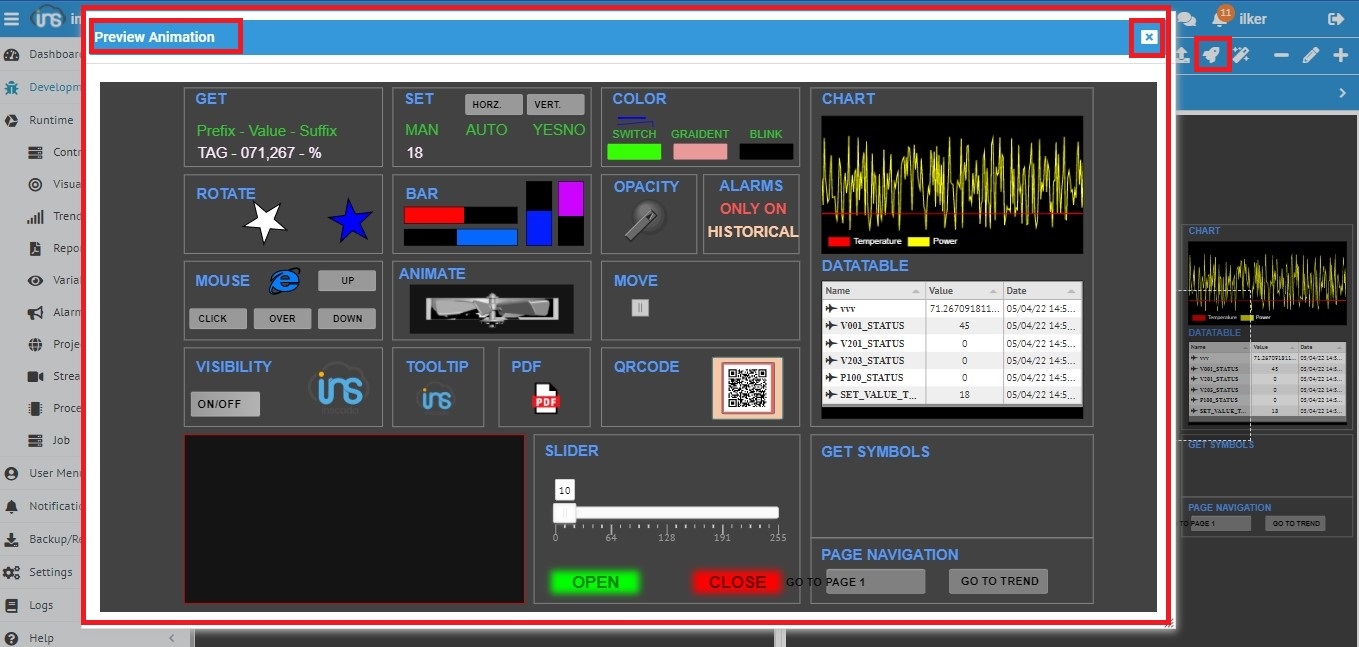Open the notifications bell with badge 11
This screenshot has height=647, width=1359.
tap(1219, 19)
